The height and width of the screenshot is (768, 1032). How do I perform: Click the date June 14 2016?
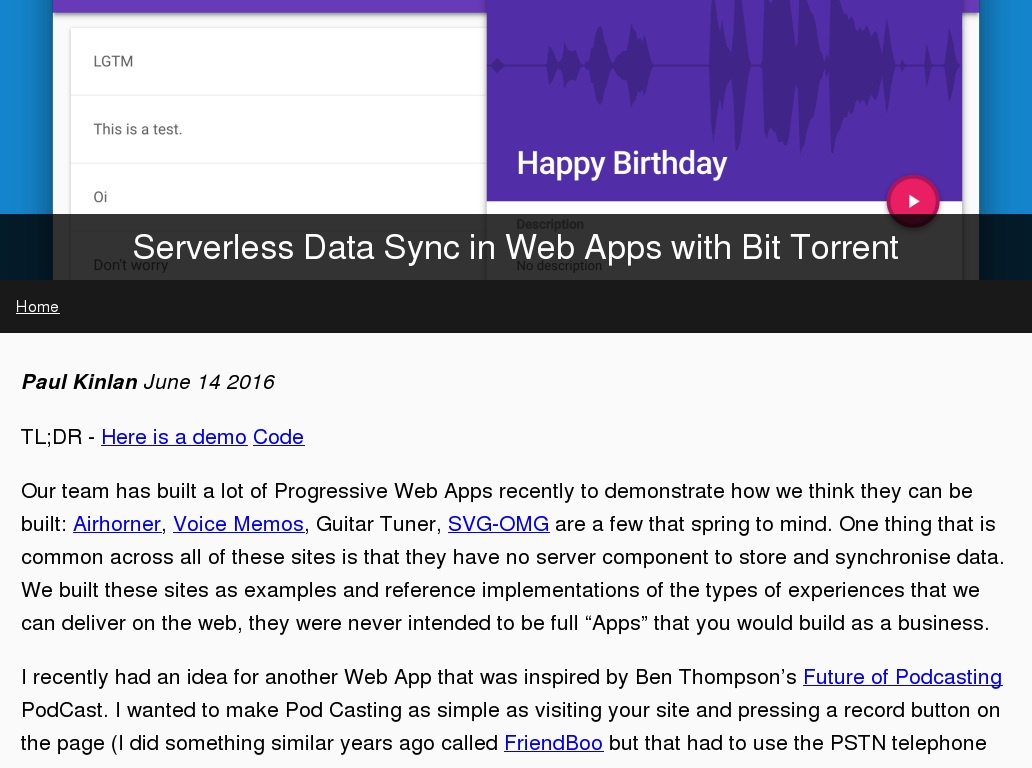[x=209, y=382]
